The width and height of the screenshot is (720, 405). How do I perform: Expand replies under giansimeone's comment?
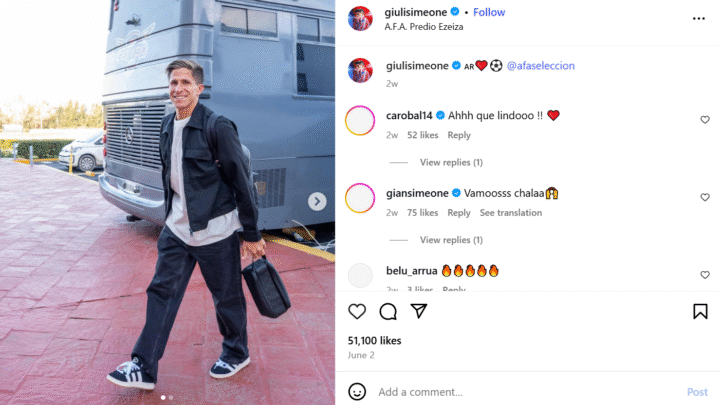click(451, 240)
